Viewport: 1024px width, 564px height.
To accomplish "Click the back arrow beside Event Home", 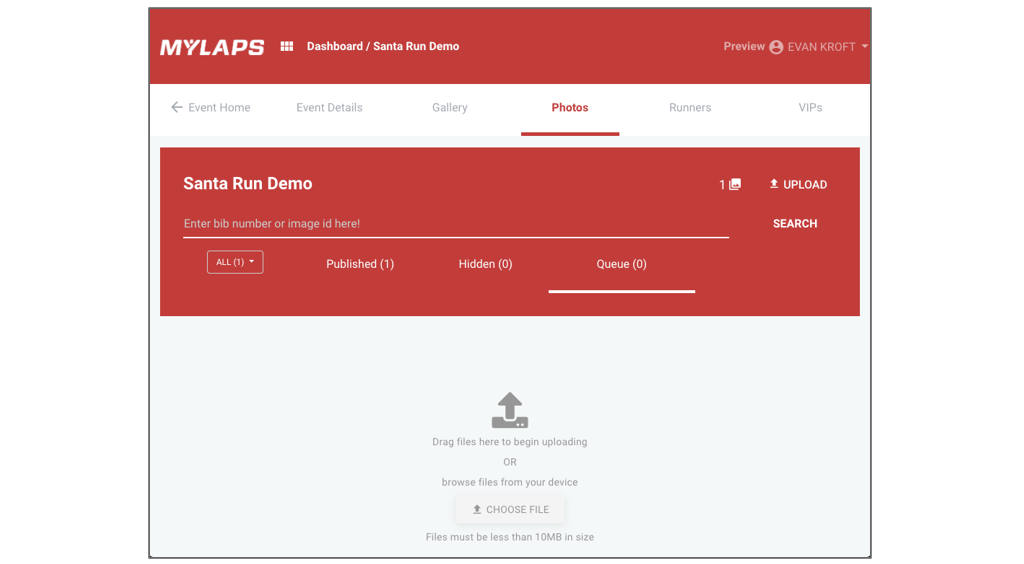I will pyautogui.click(x=177, y=107).
